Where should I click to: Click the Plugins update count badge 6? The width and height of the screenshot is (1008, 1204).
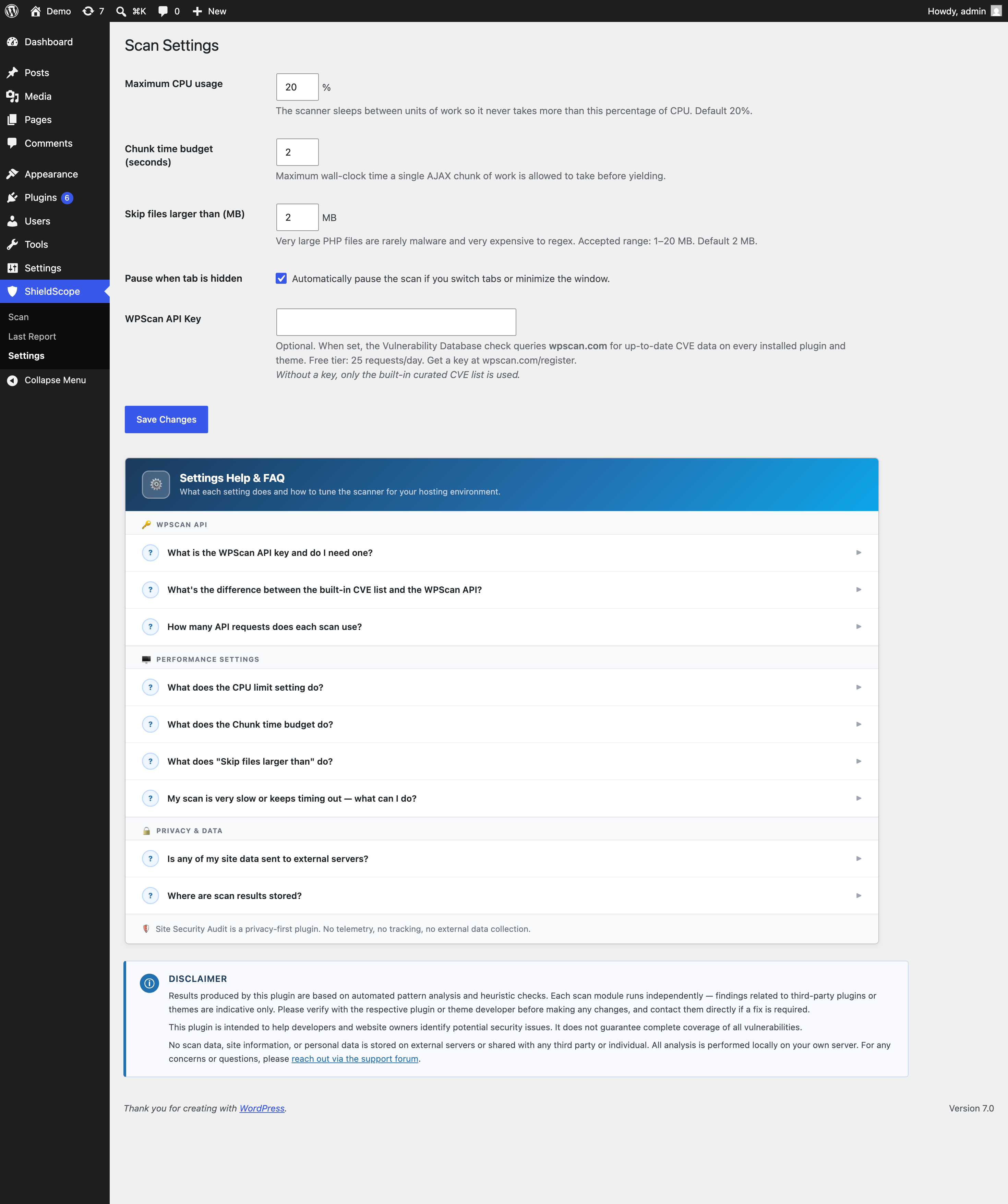67,198
